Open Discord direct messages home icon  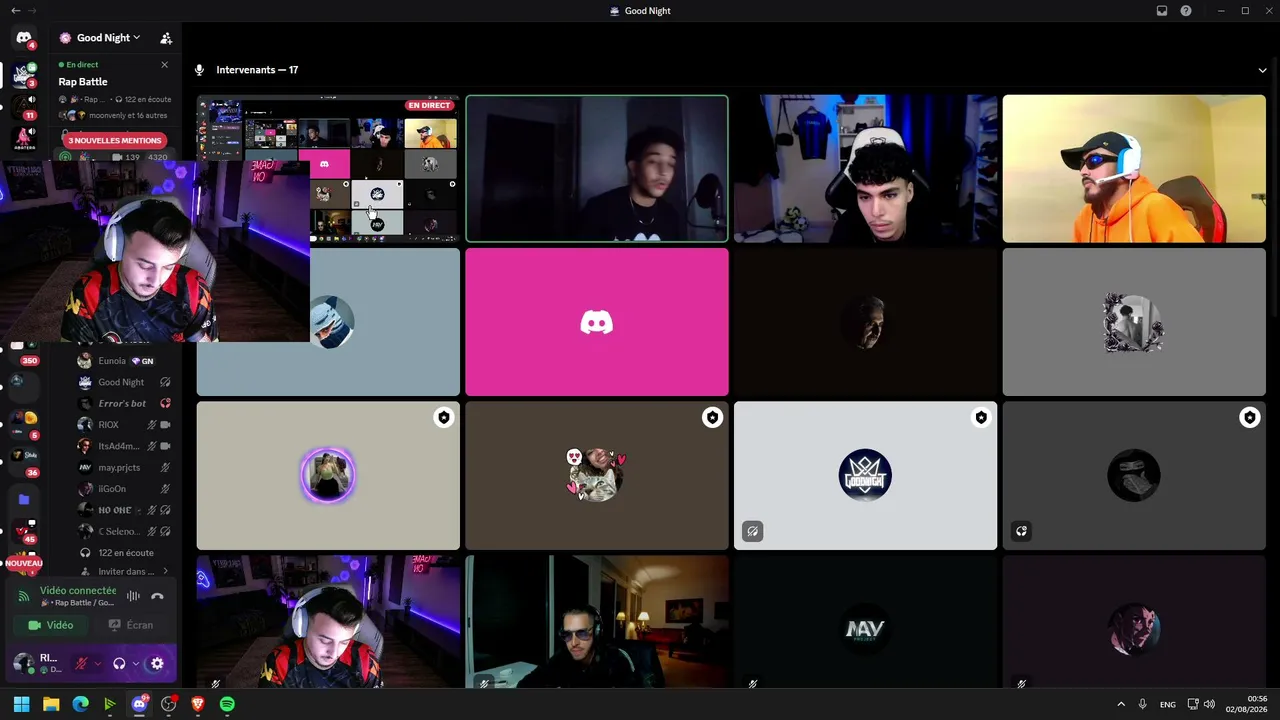click(24, 38)
